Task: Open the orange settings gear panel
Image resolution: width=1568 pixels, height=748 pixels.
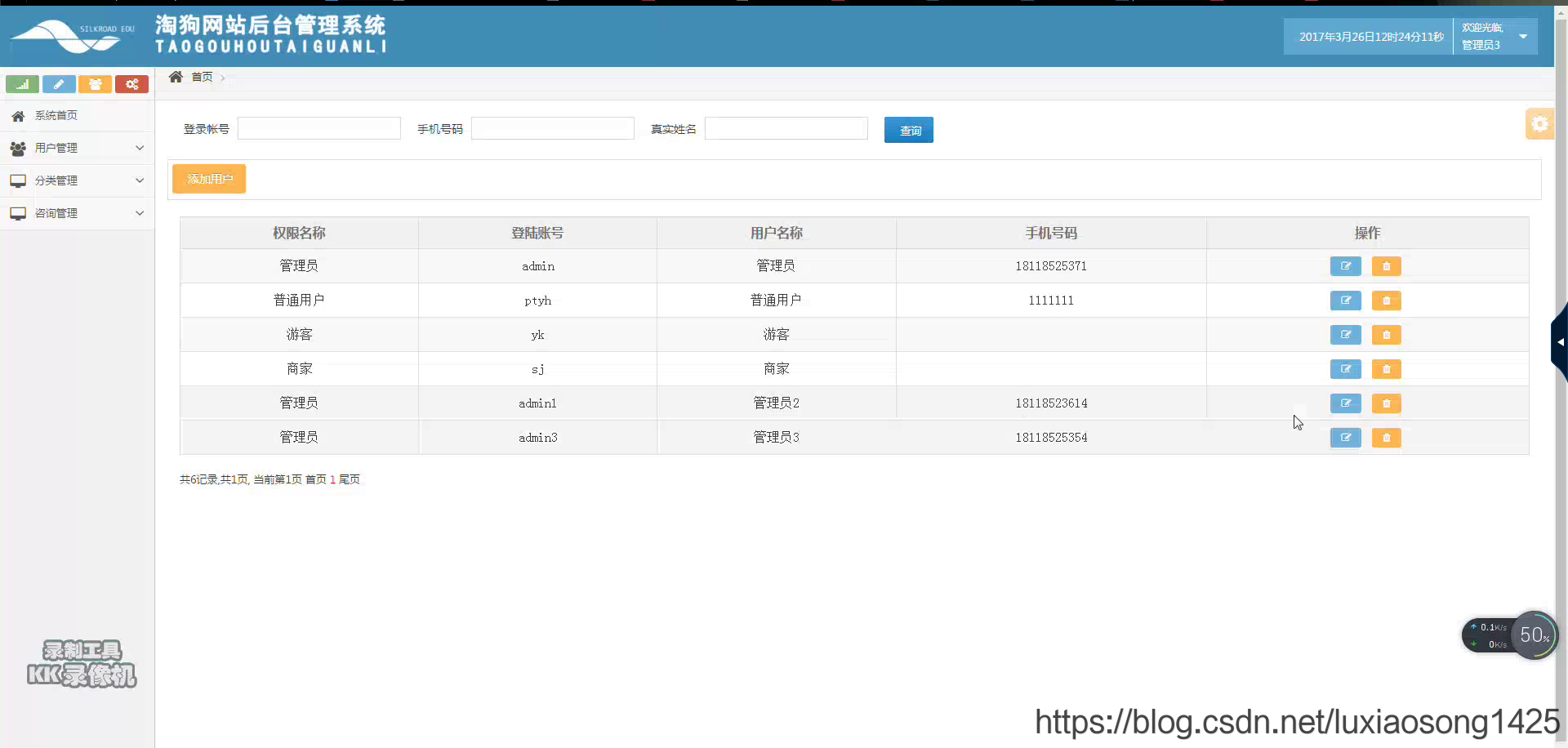Action: (x=1539, y=124)
